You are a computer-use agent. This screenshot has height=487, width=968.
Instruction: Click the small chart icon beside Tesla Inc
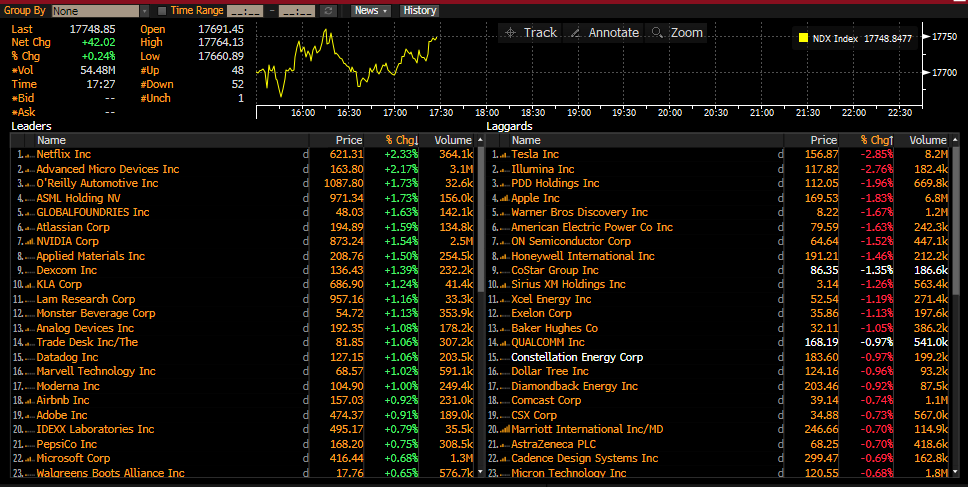(x=503, y=155)
